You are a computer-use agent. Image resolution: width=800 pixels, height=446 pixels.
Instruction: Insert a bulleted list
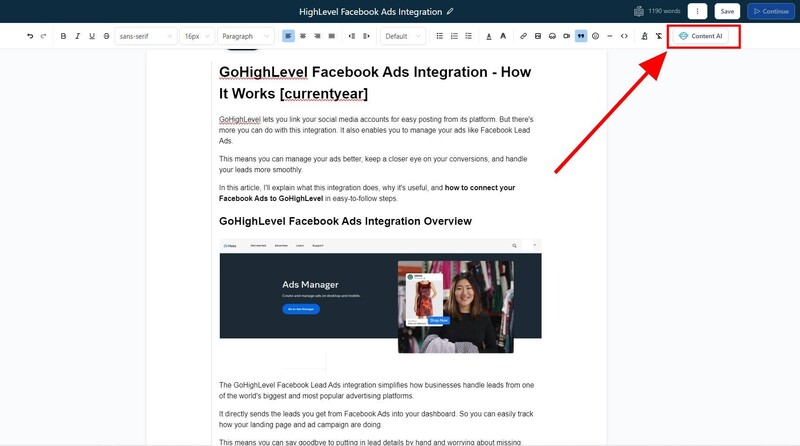[x=440, y=36]
